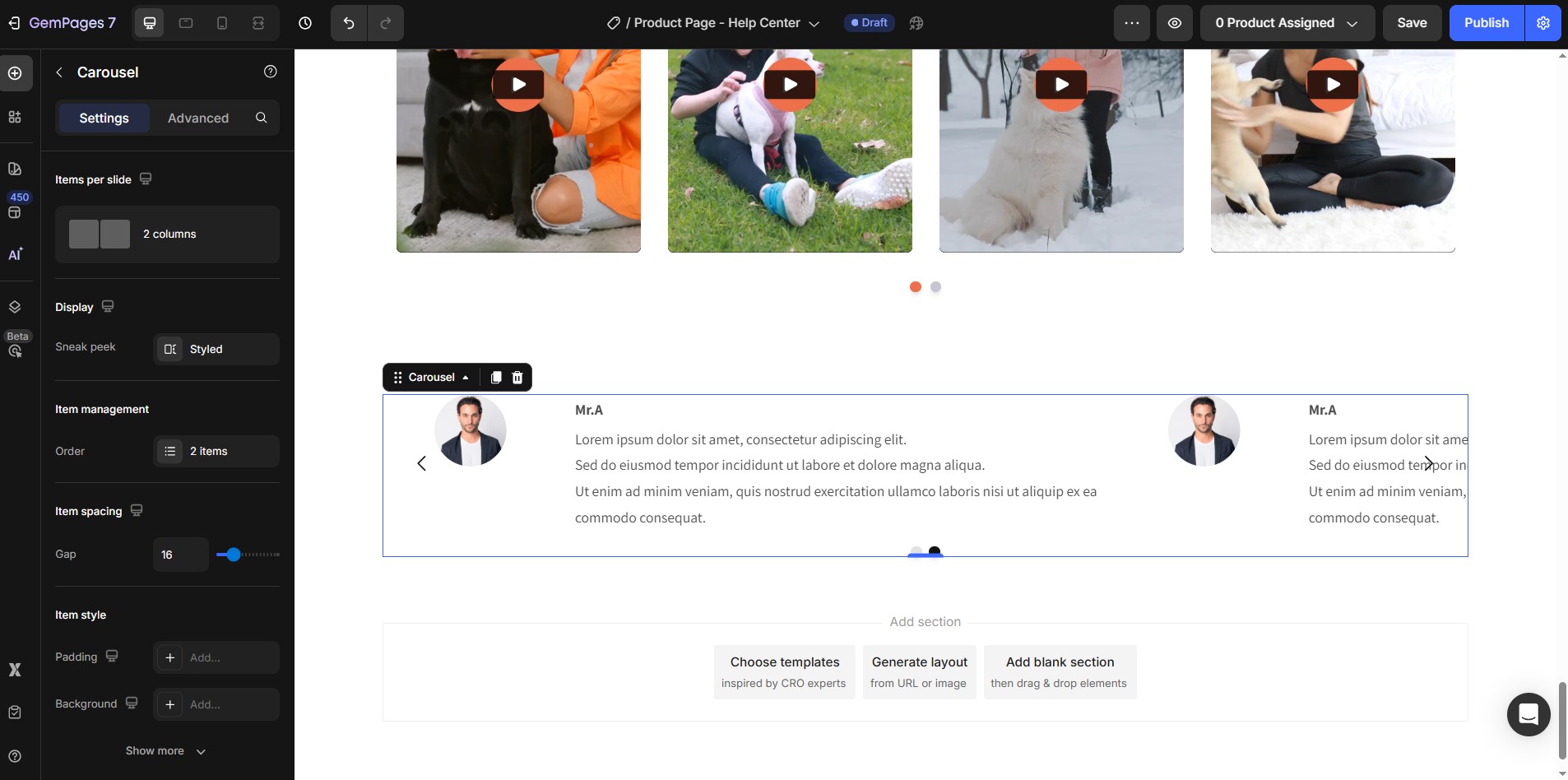Choose templates inspired by CRO experts
The height and width of the screenshot is (780, 1568).
click(784, 672)
